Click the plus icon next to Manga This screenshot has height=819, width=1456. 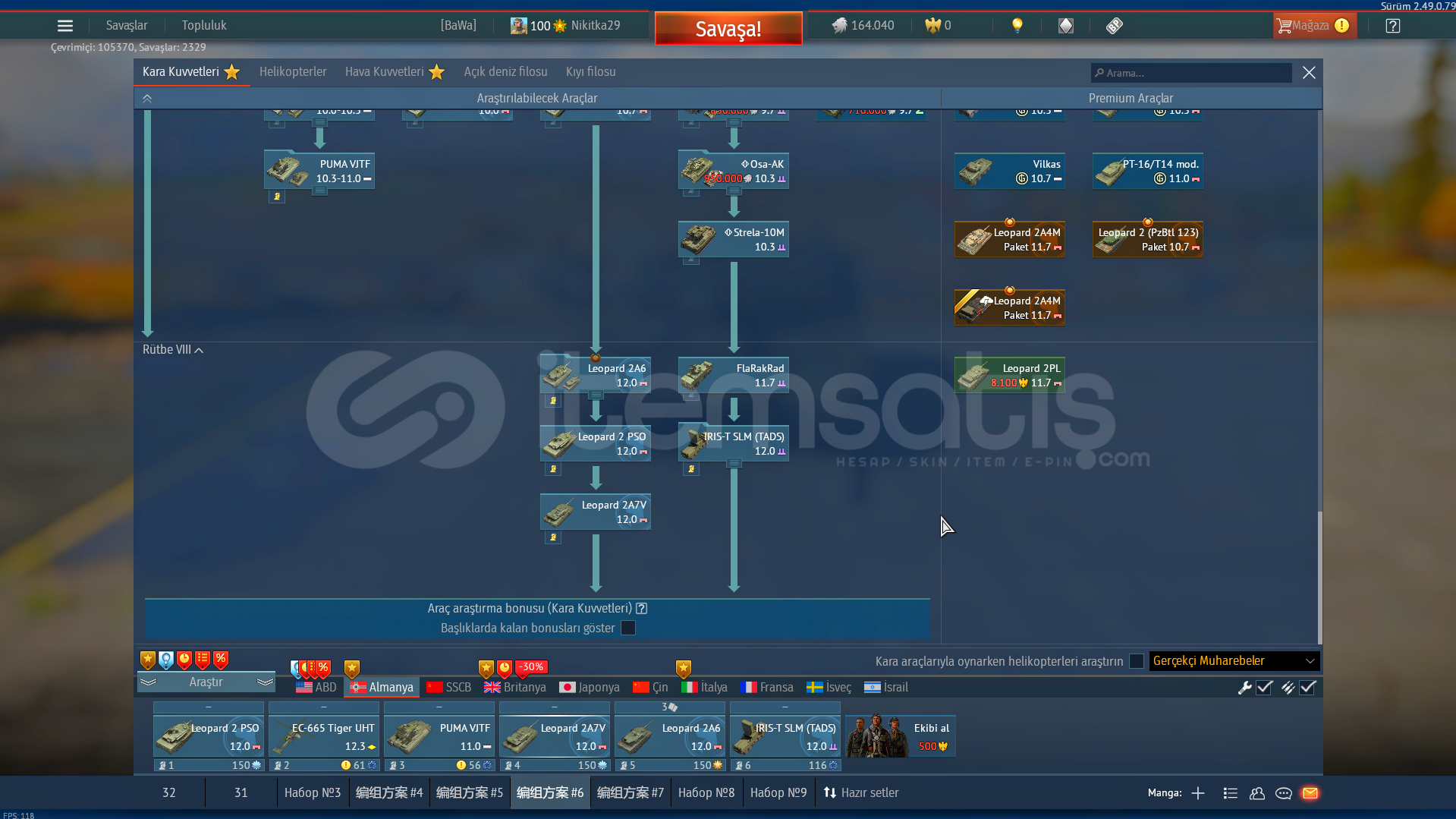pyautogui.click(x=1198, y=793)
